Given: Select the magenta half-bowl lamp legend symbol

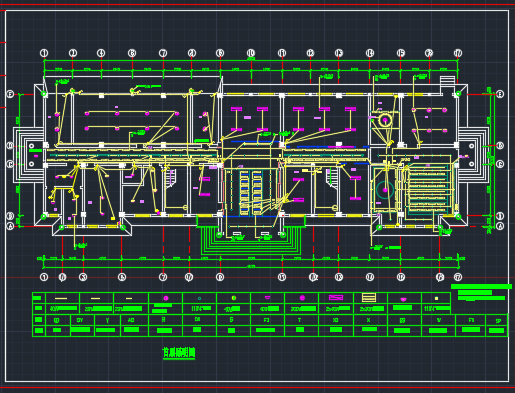Looking at the screenshot, I should click(267, 297).
